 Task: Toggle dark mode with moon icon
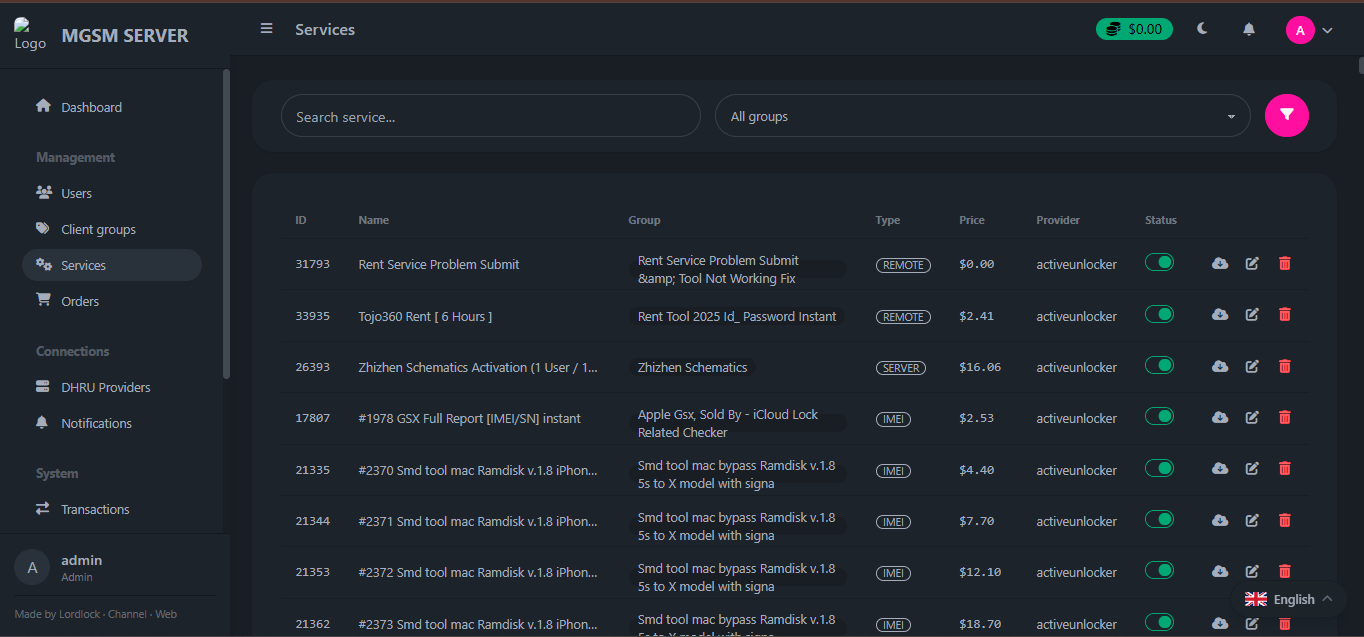[1202, 29]
